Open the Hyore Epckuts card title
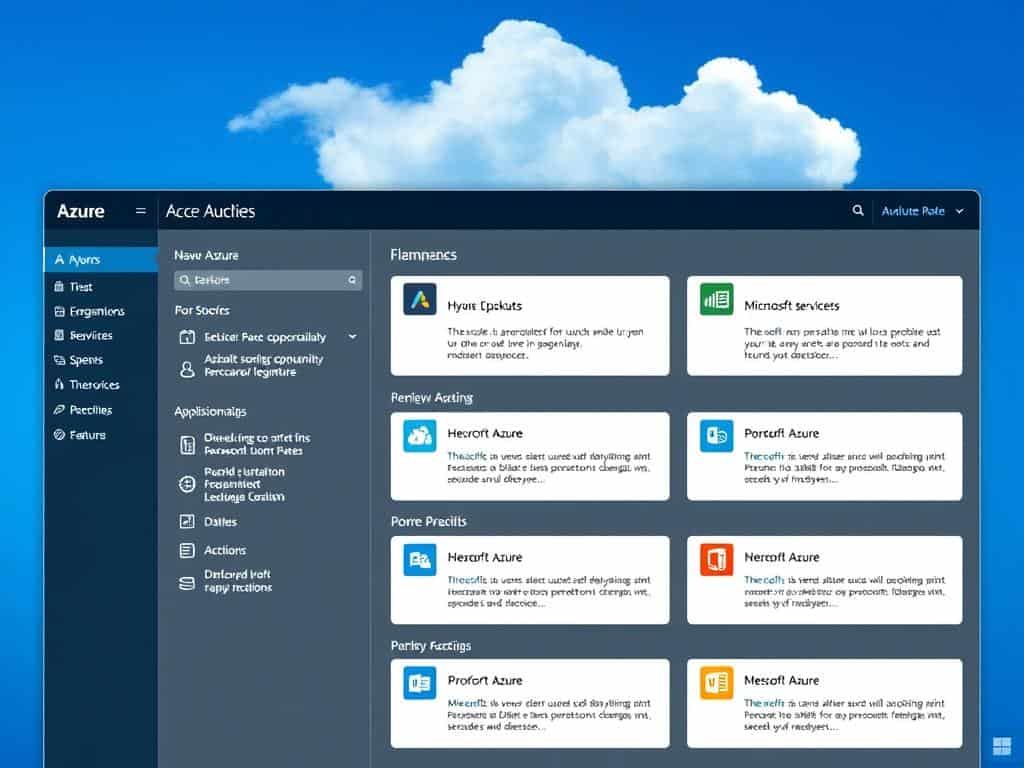Image resolution: width=1024 pixels, height=768 pixels. pos(485,306)
